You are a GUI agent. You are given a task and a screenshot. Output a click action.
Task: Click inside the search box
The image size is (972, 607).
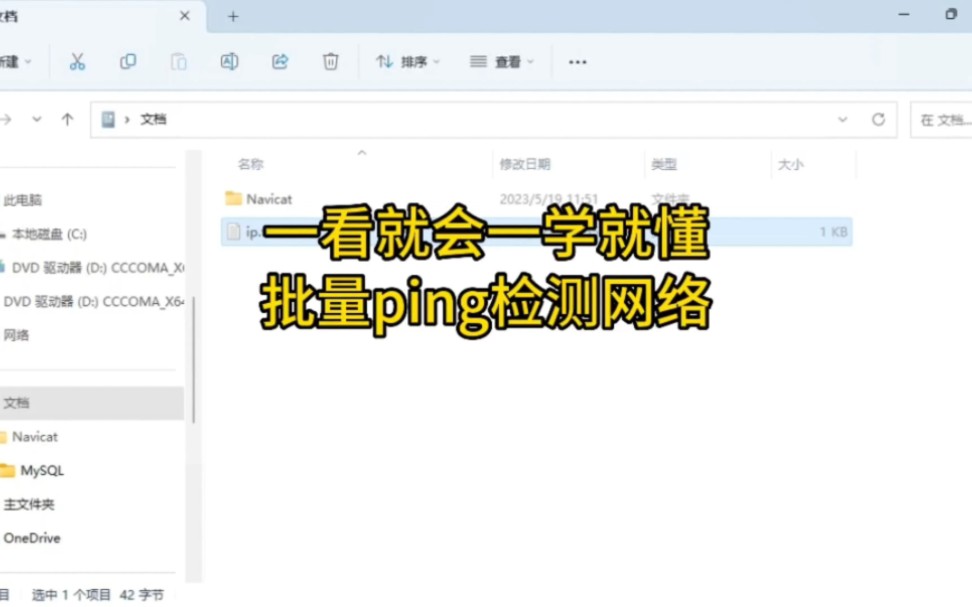coord(945,119)
